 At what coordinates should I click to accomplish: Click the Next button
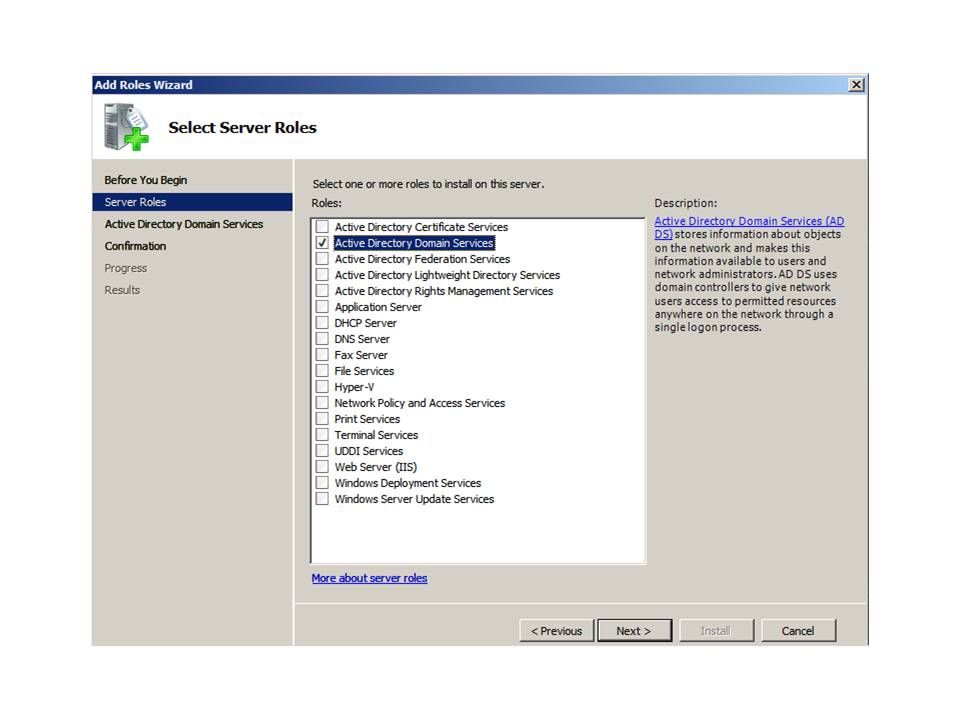633,631
